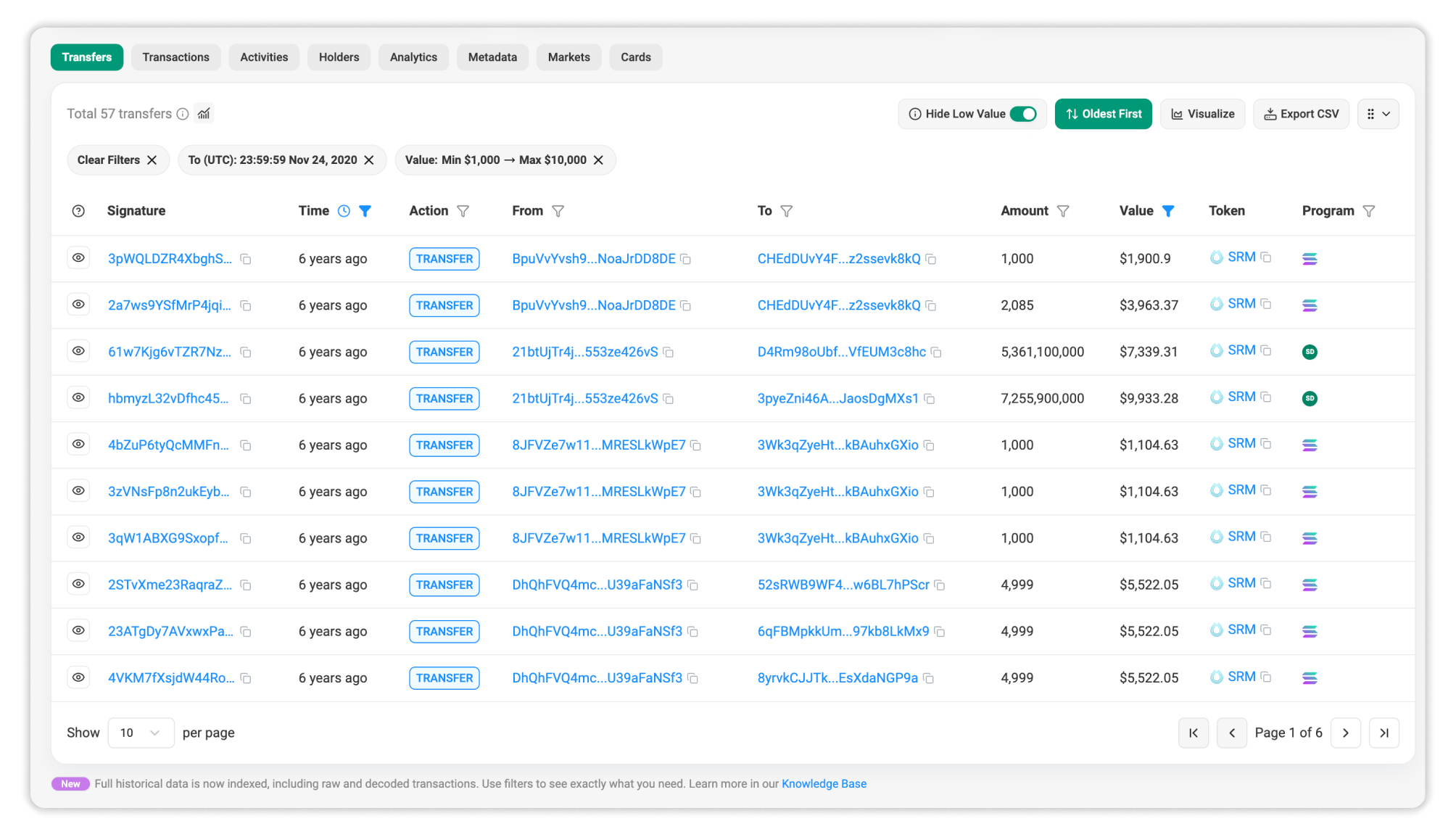Open the To column filter
1456x837 pixels.
pos(787,211)
